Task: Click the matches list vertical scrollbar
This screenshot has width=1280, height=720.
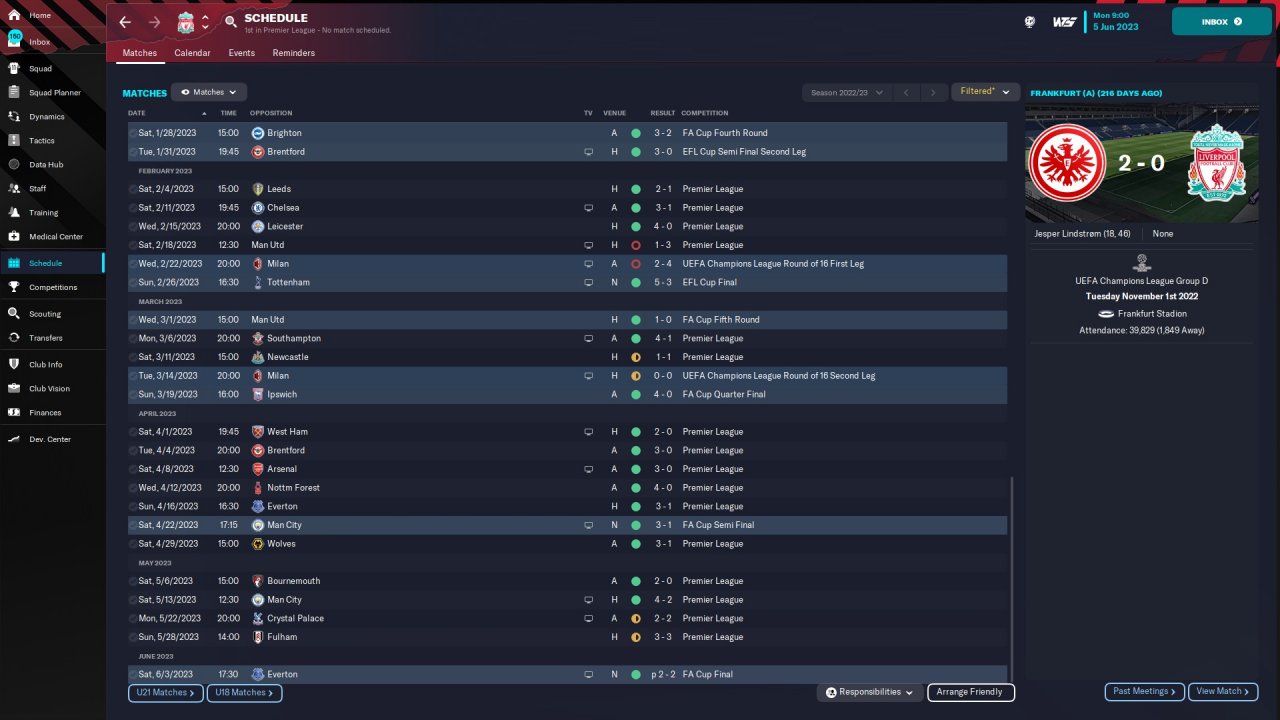Action: click(x=1012, y=578)
